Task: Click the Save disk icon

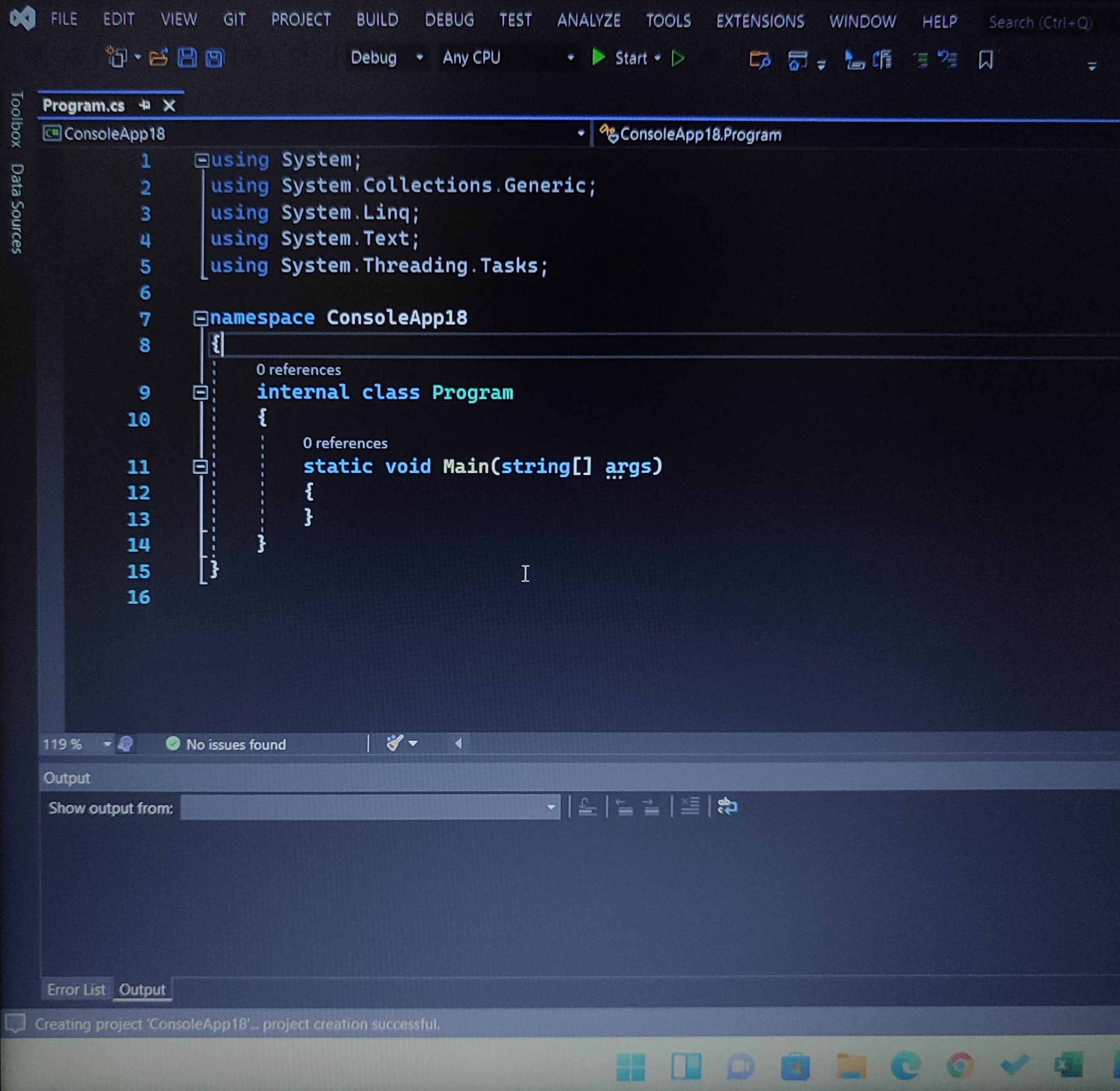Action: (187, 58)
